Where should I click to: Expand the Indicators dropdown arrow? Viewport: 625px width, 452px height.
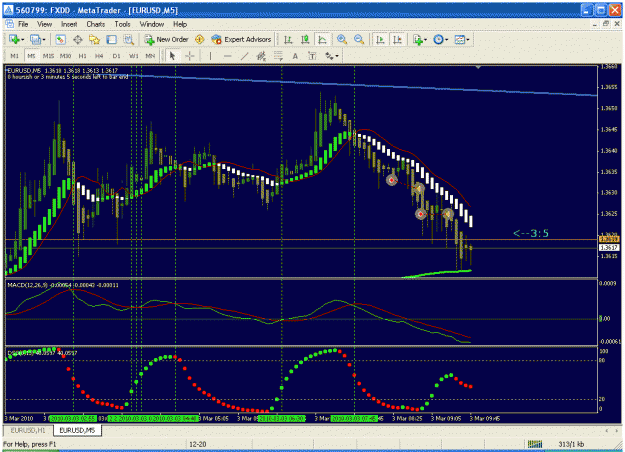point(426,40)
